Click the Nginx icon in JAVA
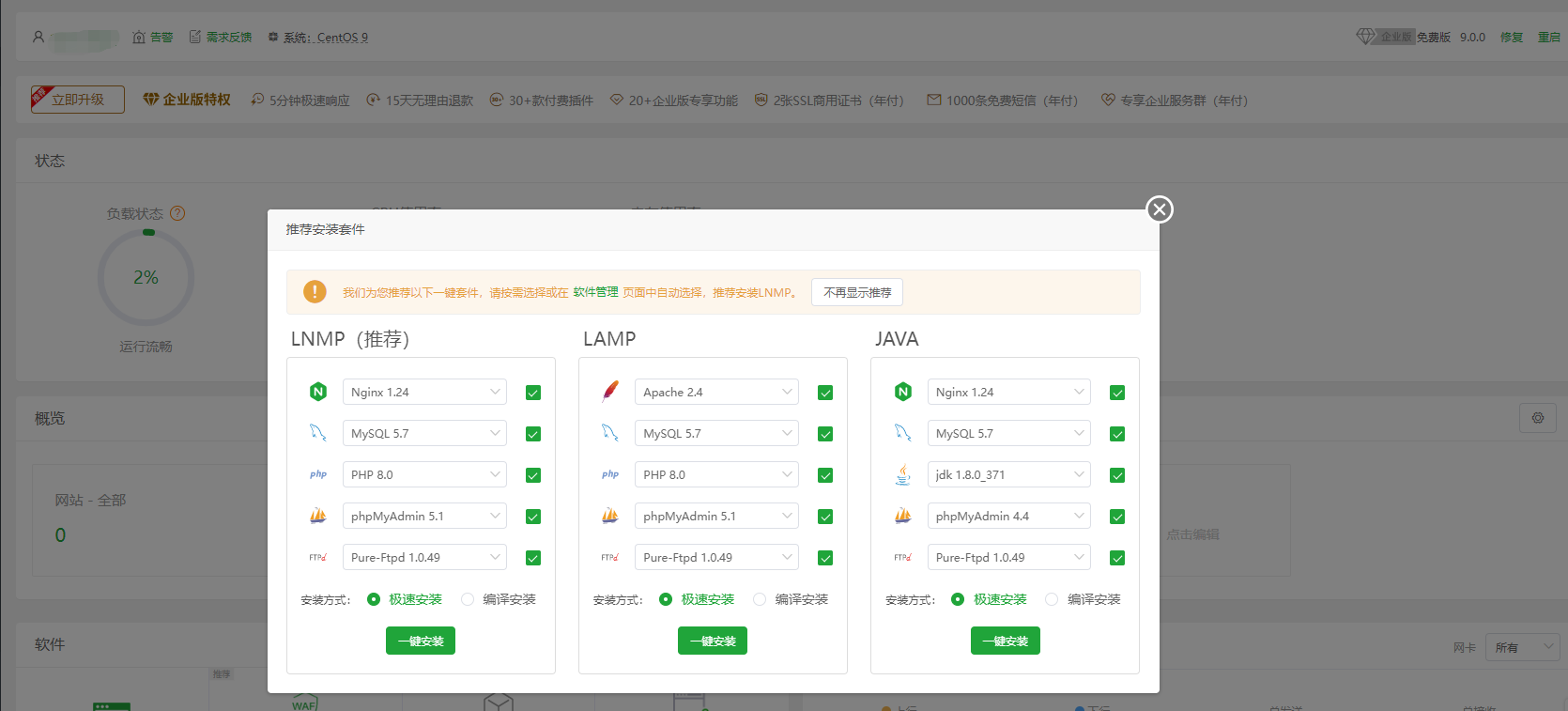This screenshot has height=711, width=1568. (x=903, y=392)
